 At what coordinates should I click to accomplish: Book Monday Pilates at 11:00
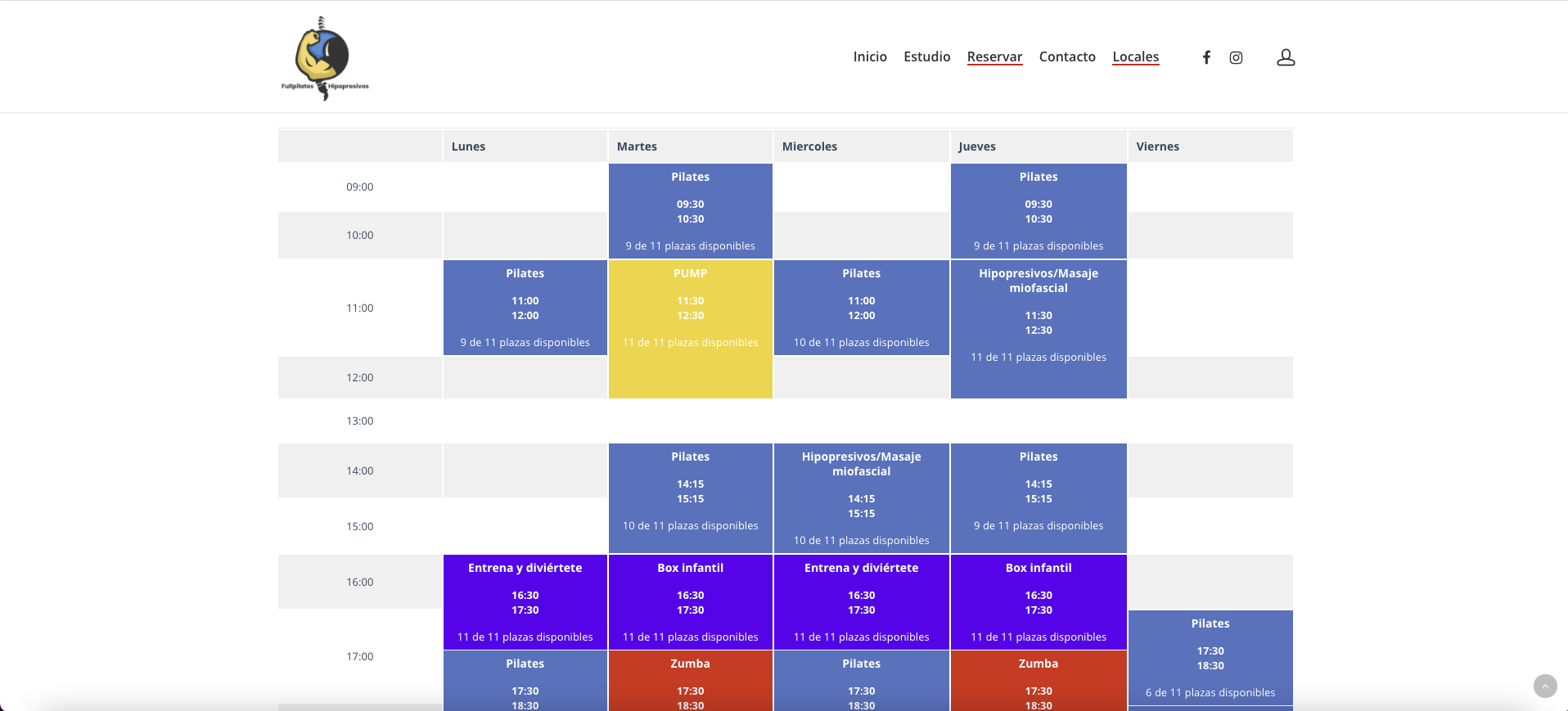click(525, 308)
